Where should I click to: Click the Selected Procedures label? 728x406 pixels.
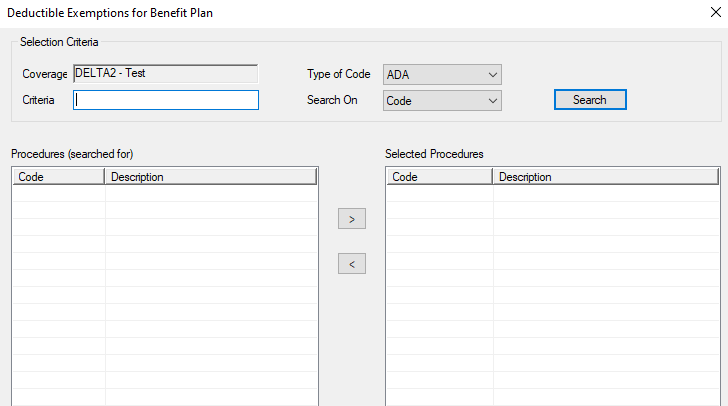[x=434, y=154]
